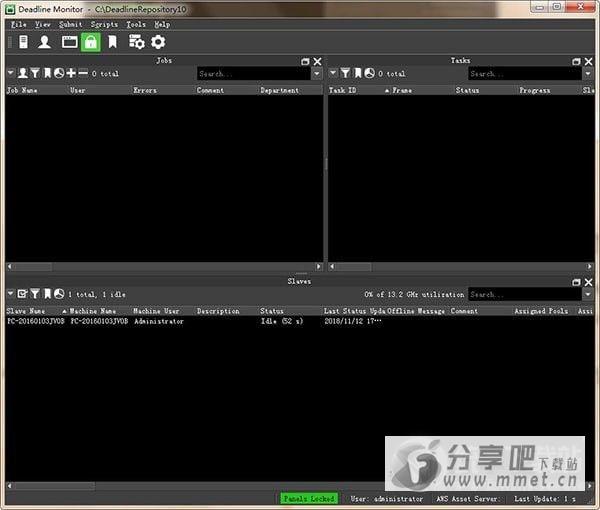Close the Tasks panel
The height and width of the screenshot is (510, 600).
click(589, 61)
